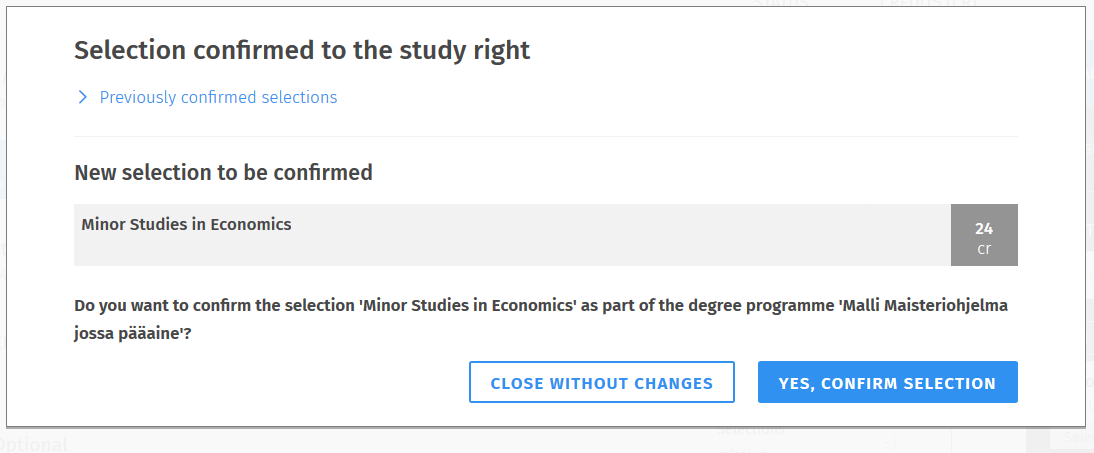1094x453 pixels.
Task: Click the cr unit label in the badge
Action: tap(984, 249)
